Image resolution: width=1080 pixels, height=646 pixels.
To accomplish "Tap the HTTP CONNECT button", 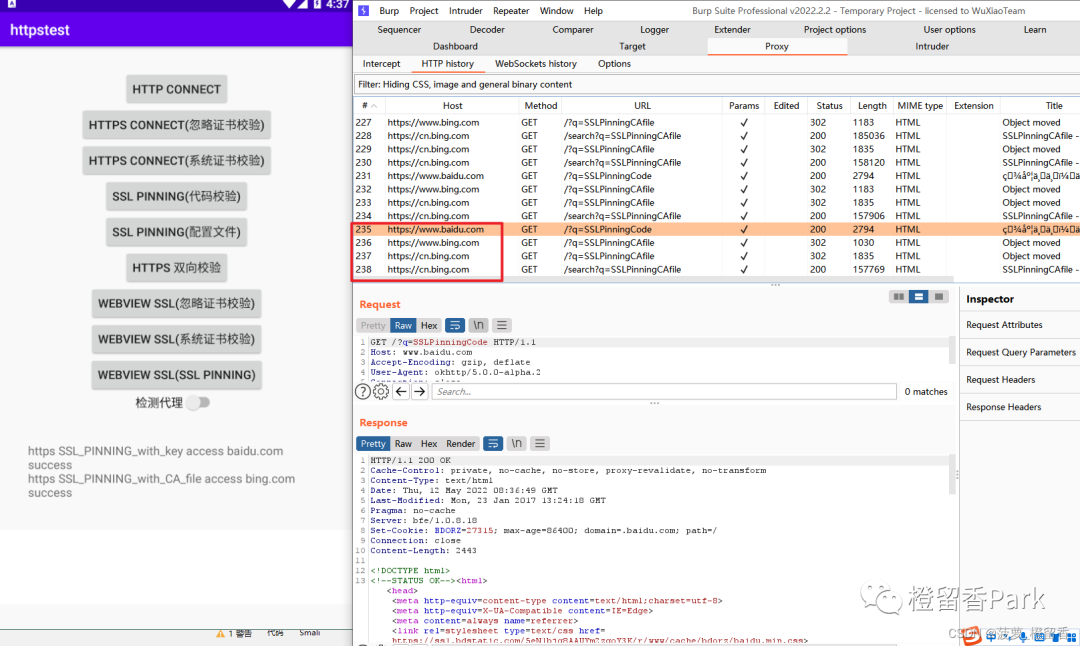I will point(176,89).
